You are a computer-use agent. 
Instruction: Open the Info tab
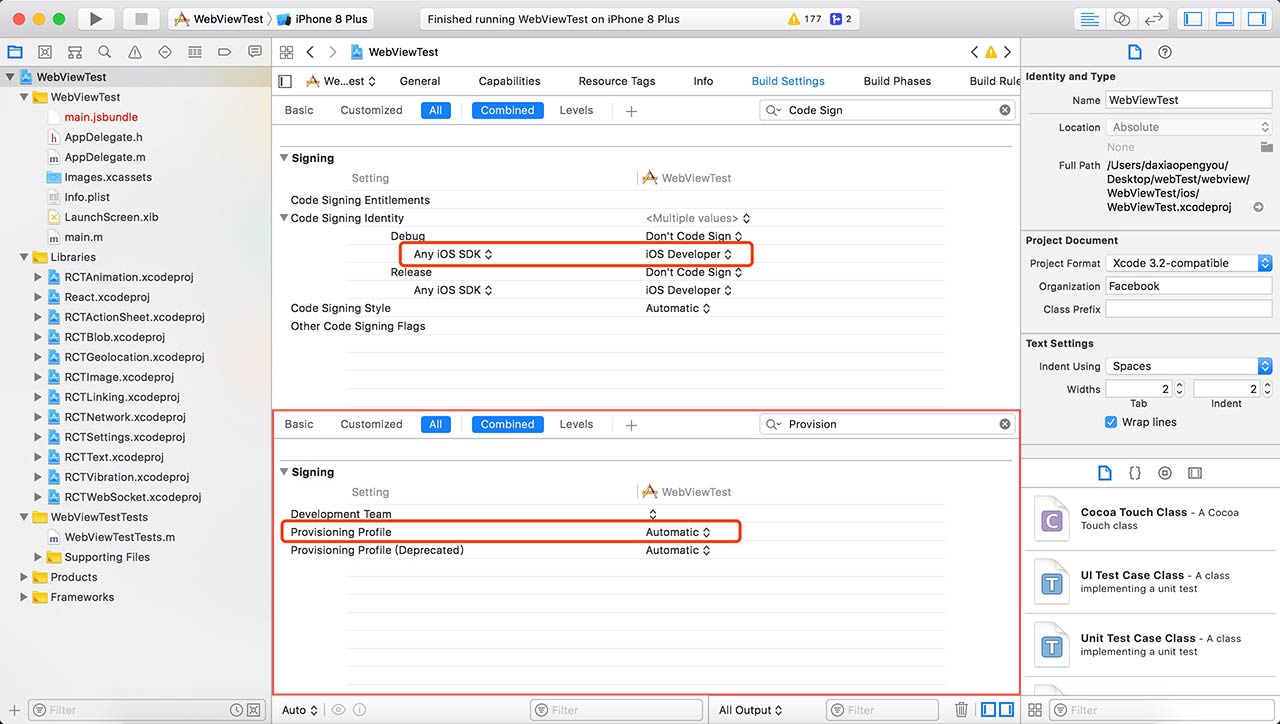(703, 81)
